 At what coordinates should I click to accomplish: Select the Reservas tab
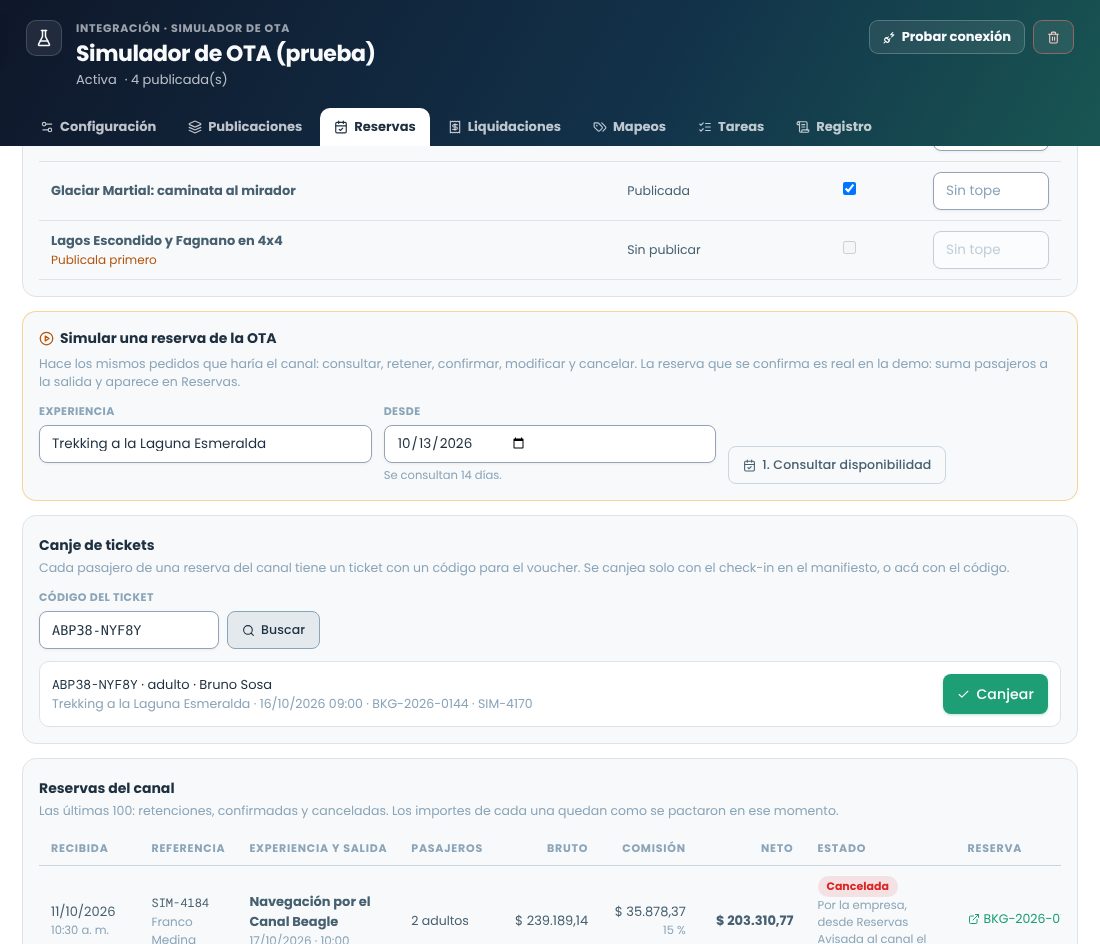375,127
